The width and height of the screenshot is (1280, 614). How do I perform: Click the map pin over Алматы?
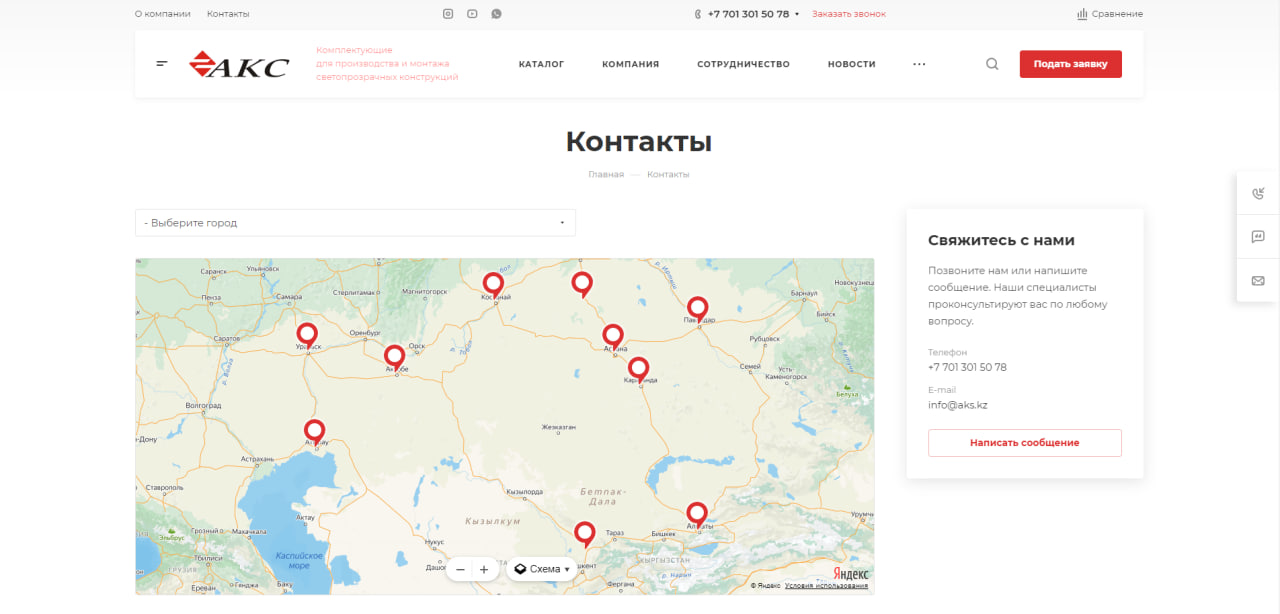697,512
